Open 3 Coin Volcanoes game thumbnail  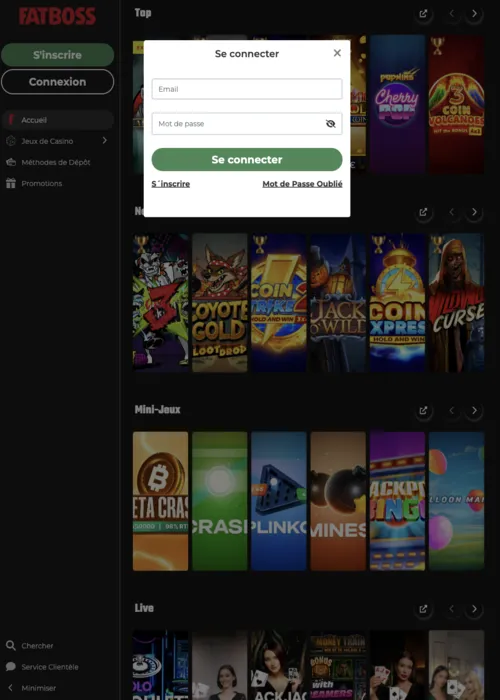tap(456, 104)
